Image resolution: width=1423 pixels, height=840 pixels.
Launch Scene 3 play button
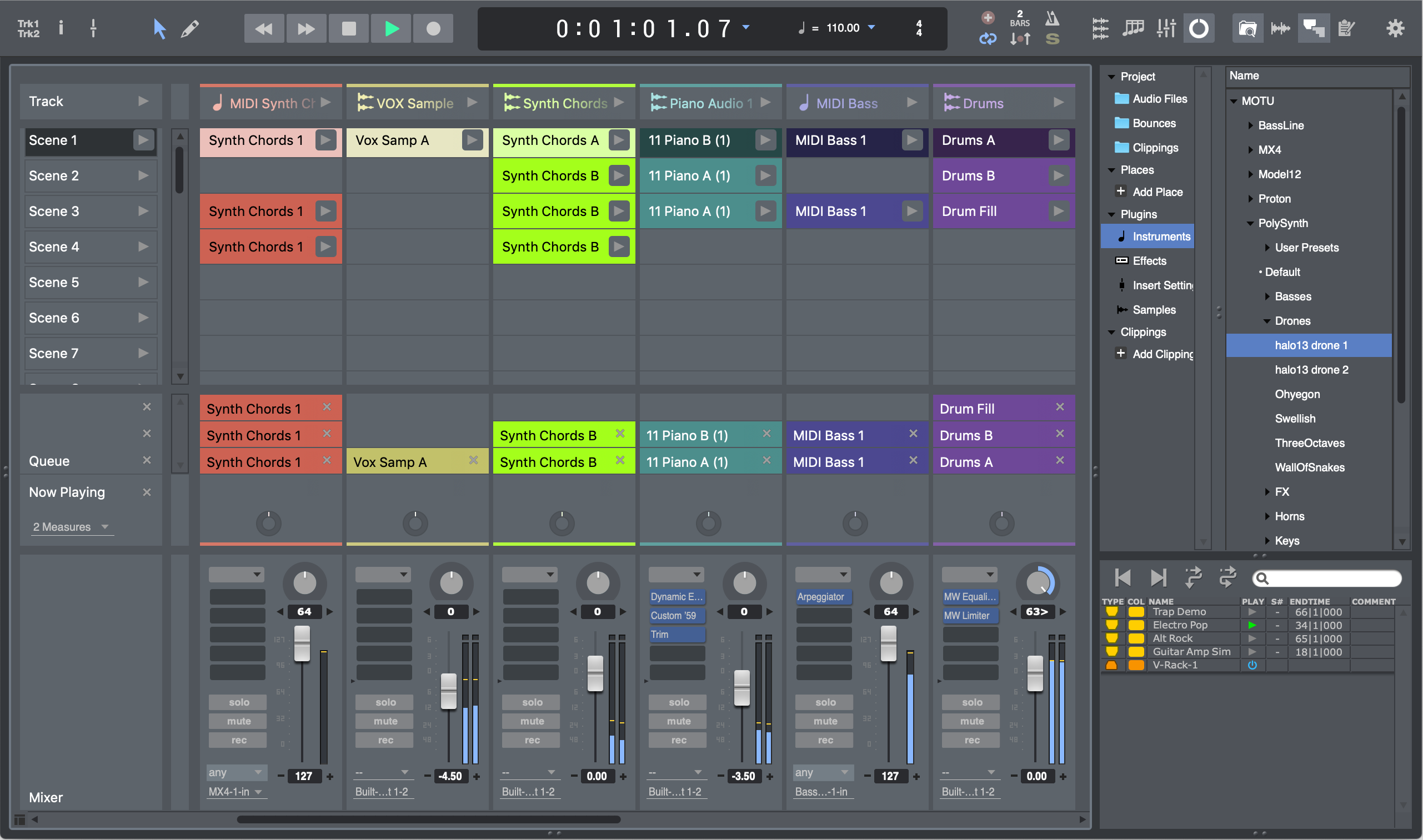pos(143,211)
